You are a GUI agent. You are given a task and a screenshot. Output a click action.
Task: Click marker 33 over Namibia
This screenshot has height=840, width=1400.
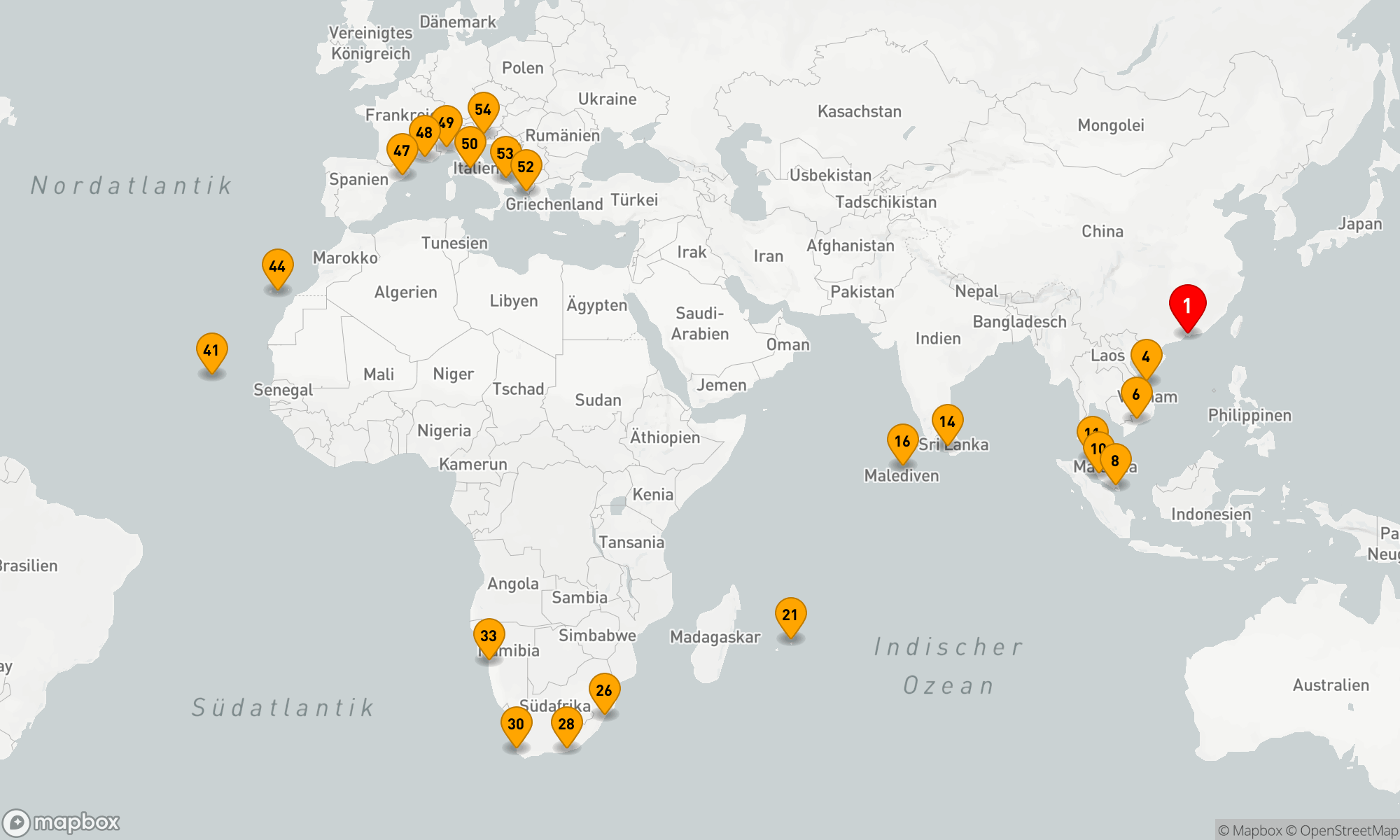[x=489, y=636]
